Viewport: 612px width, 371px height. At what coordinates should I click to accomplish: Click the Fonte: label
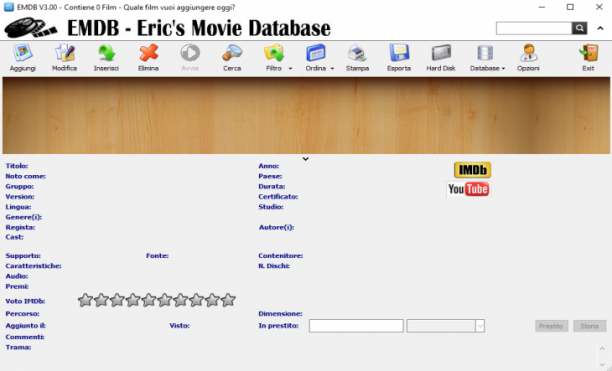[x=157, y=256]
